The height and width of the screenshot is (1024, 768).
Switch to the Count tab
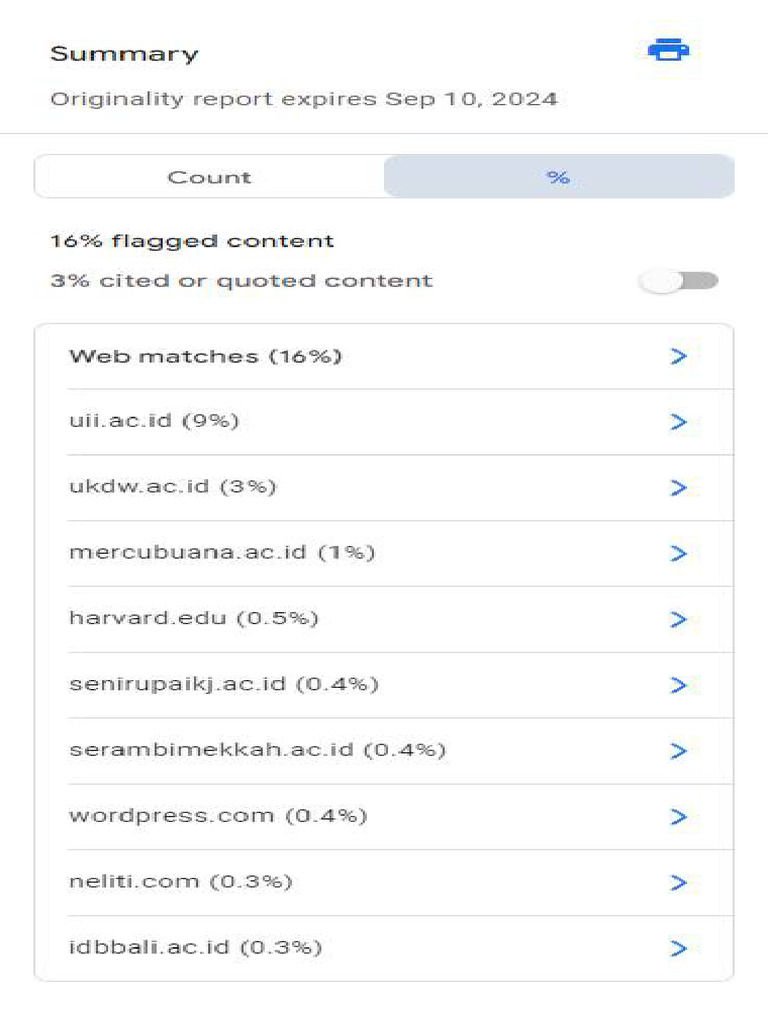pyautogui.click(x=209, y=177)
